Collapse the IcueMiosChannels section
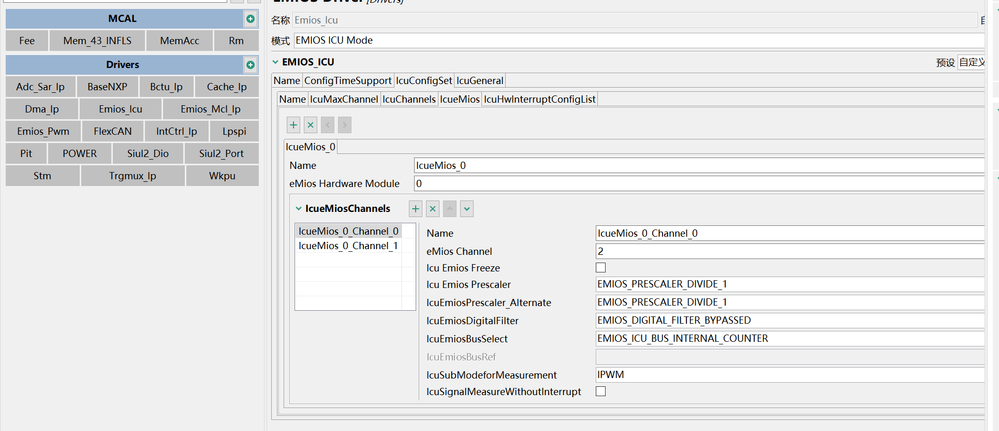999x431 pixels. click(x=298, y=208)
